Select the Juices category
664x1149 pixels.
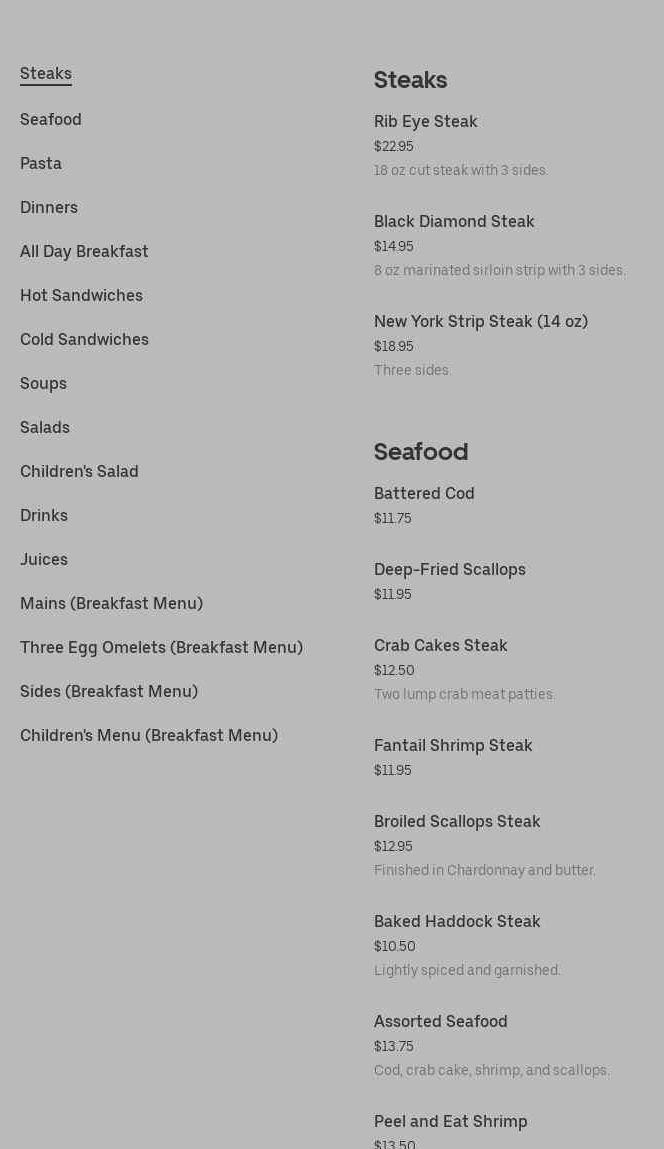coord(44,559)
